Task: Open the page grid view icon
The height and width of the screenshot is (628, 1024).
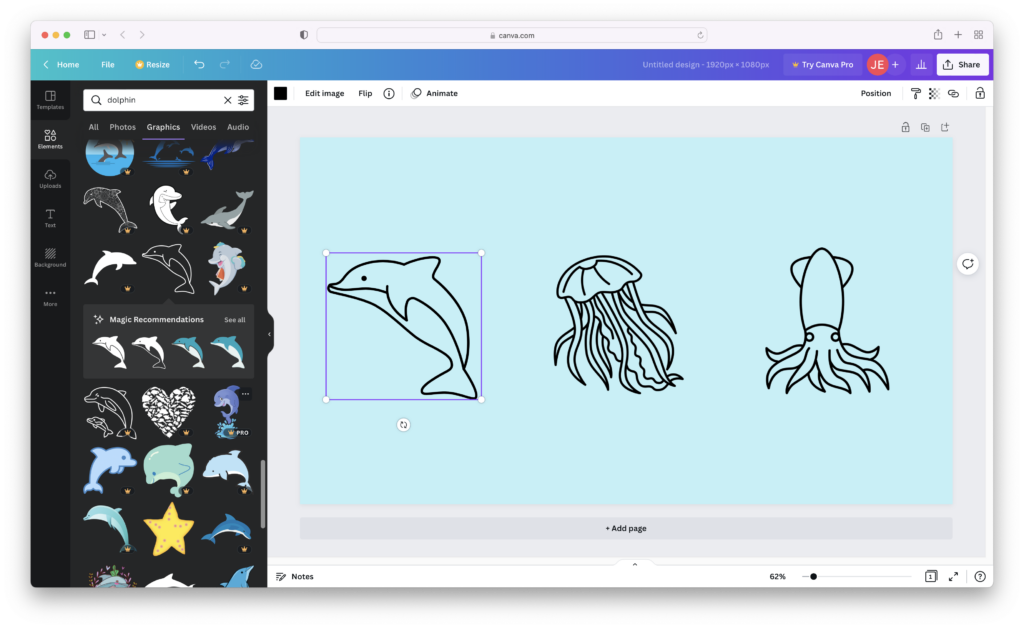Action: click(931, 576)
